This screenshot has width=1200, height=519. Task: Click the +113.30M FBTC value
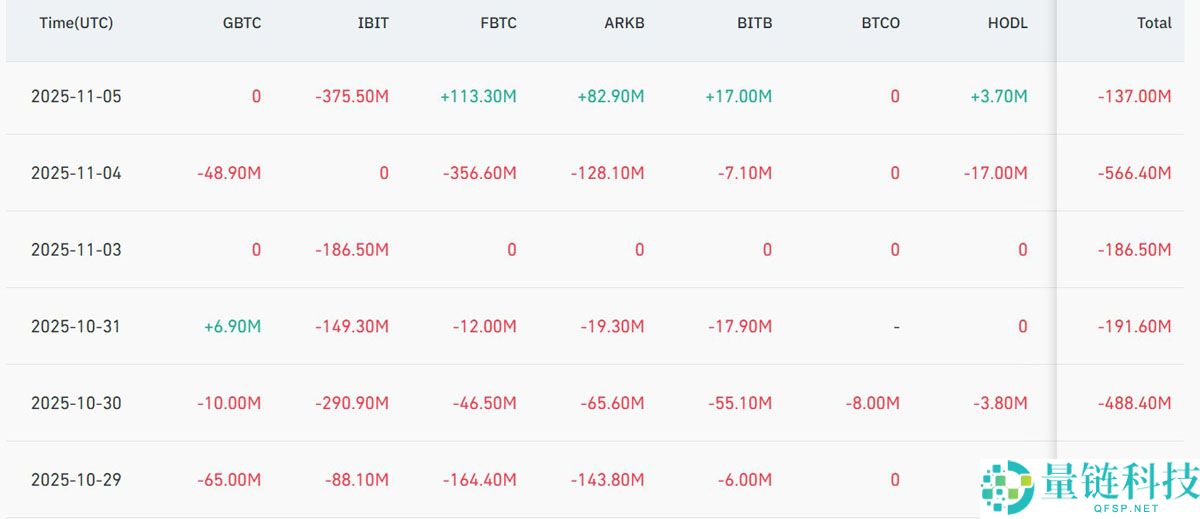click(478, 97)
